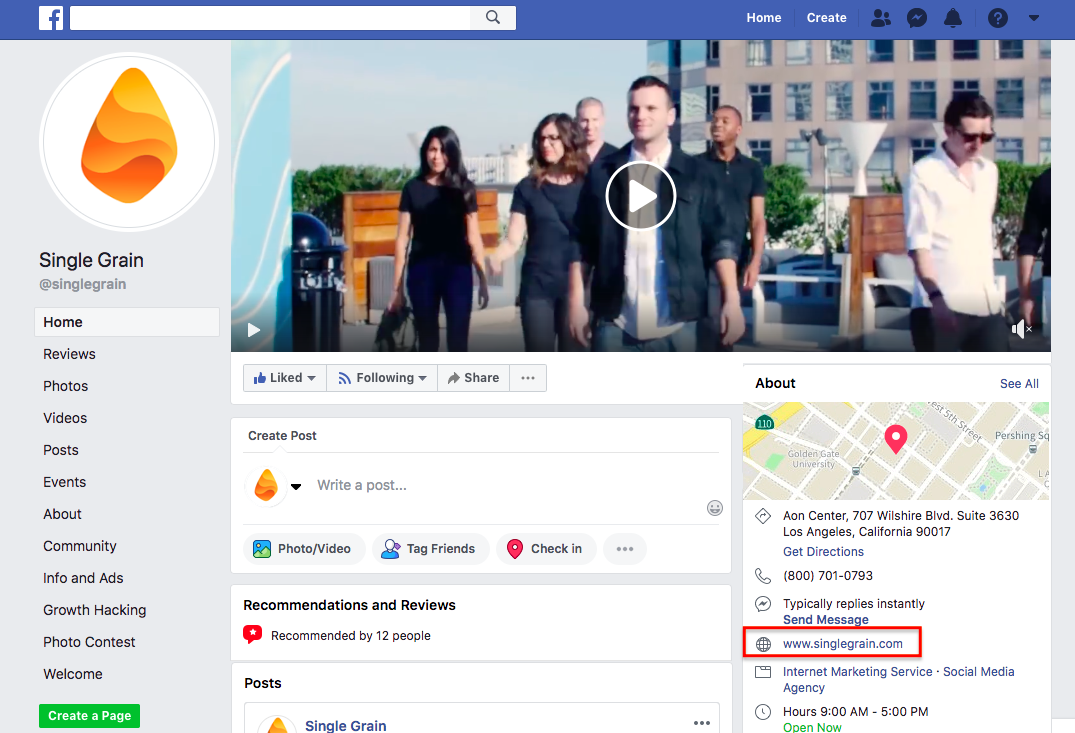
Task: Open the ellipsis menu on Single Grain post
Action: pyautogui.click(x=701, y=723)
